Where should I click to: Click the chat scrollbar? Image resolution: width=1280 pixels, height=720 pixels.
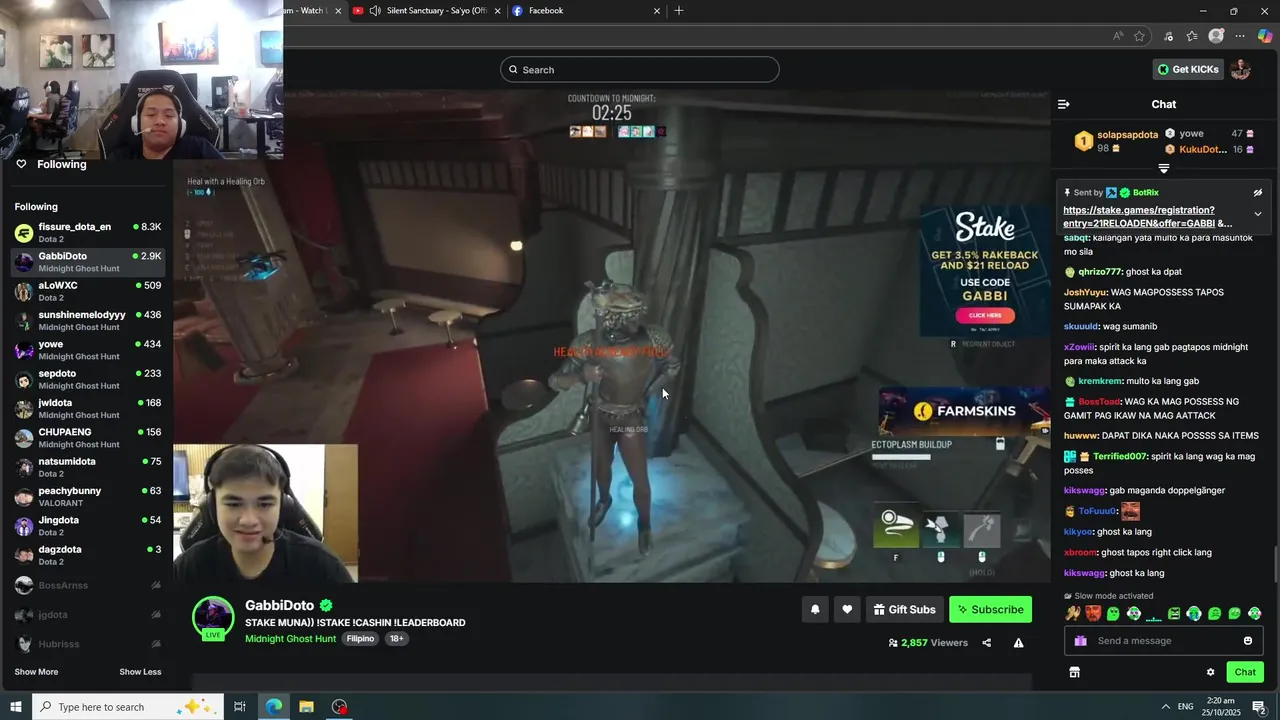1274,564
